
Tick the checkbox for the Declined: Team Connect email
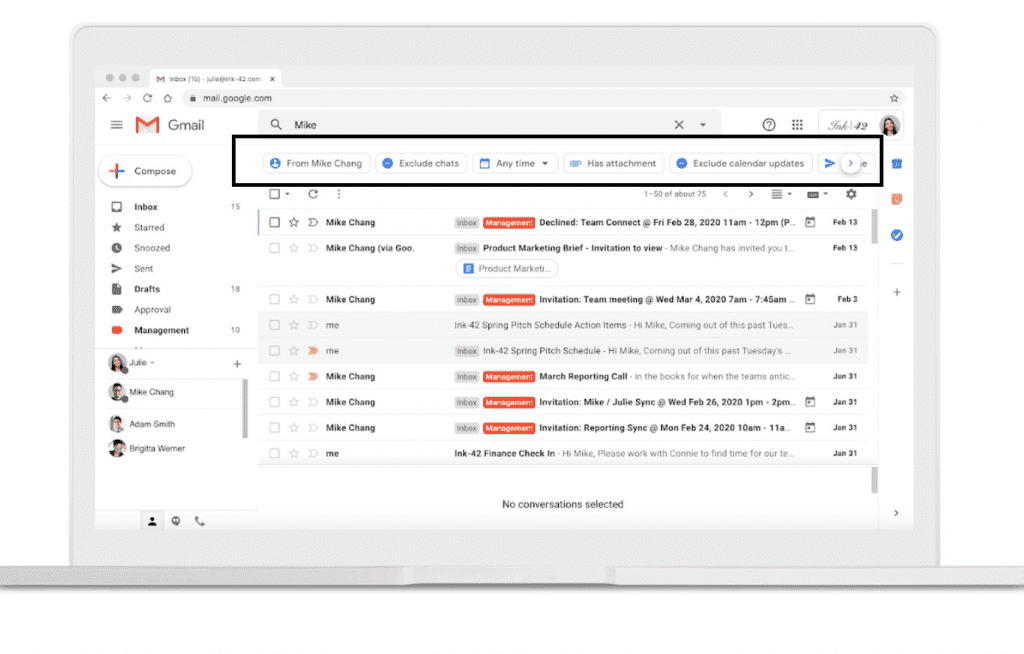coord(274,222)
